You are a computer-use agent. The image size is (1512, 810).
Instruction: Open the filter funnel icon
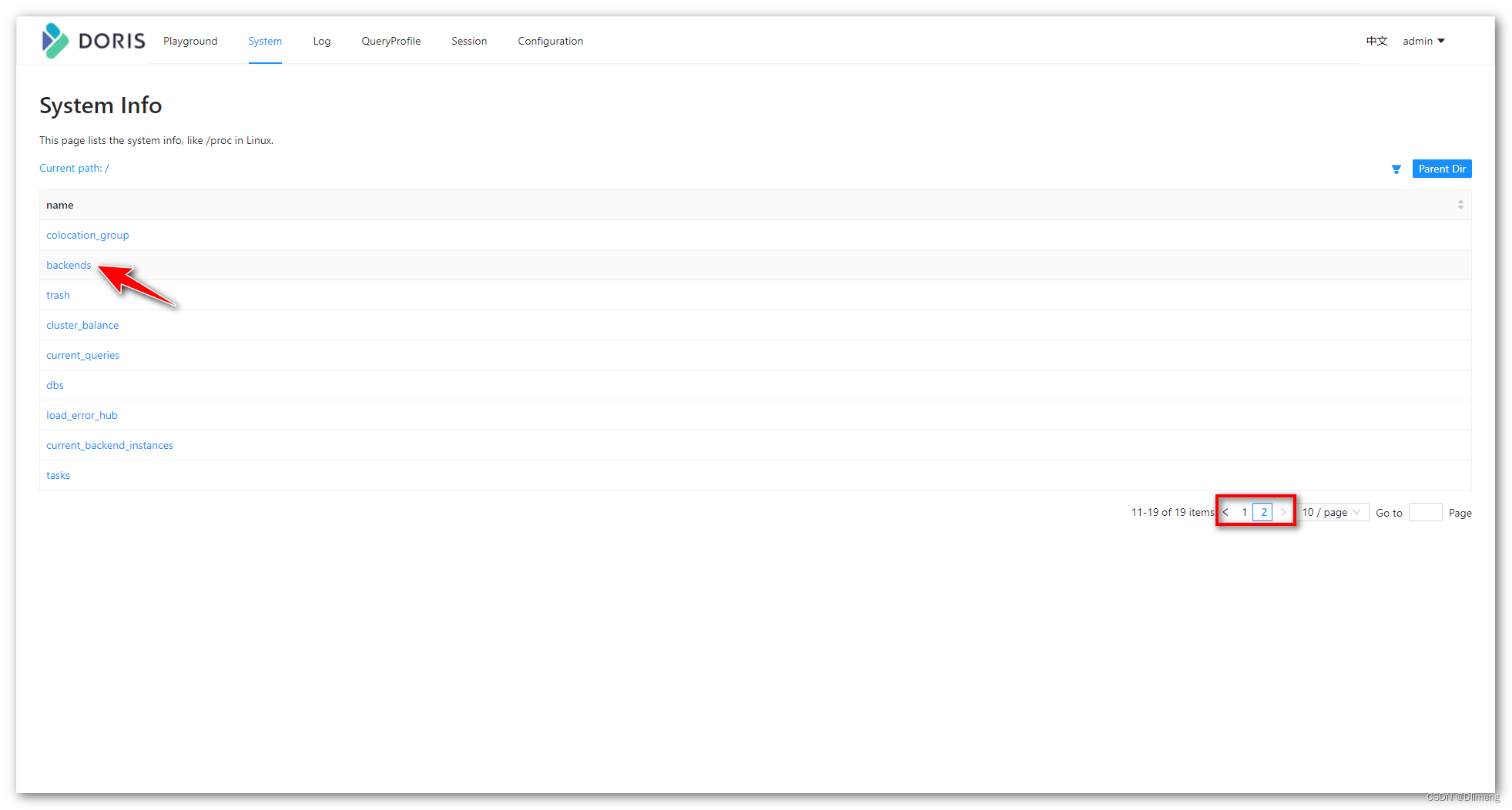pos(1396,169)
